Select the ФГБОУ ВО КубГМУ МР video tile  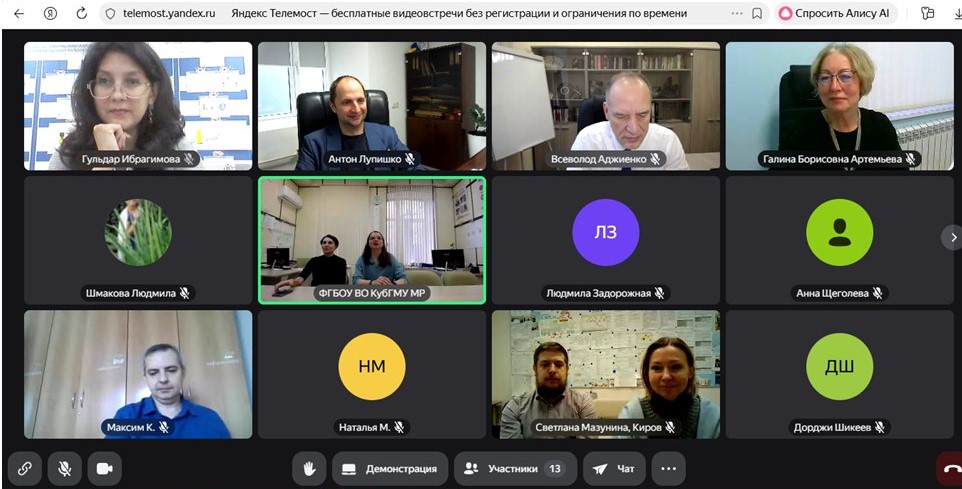(x=372, y=240)
